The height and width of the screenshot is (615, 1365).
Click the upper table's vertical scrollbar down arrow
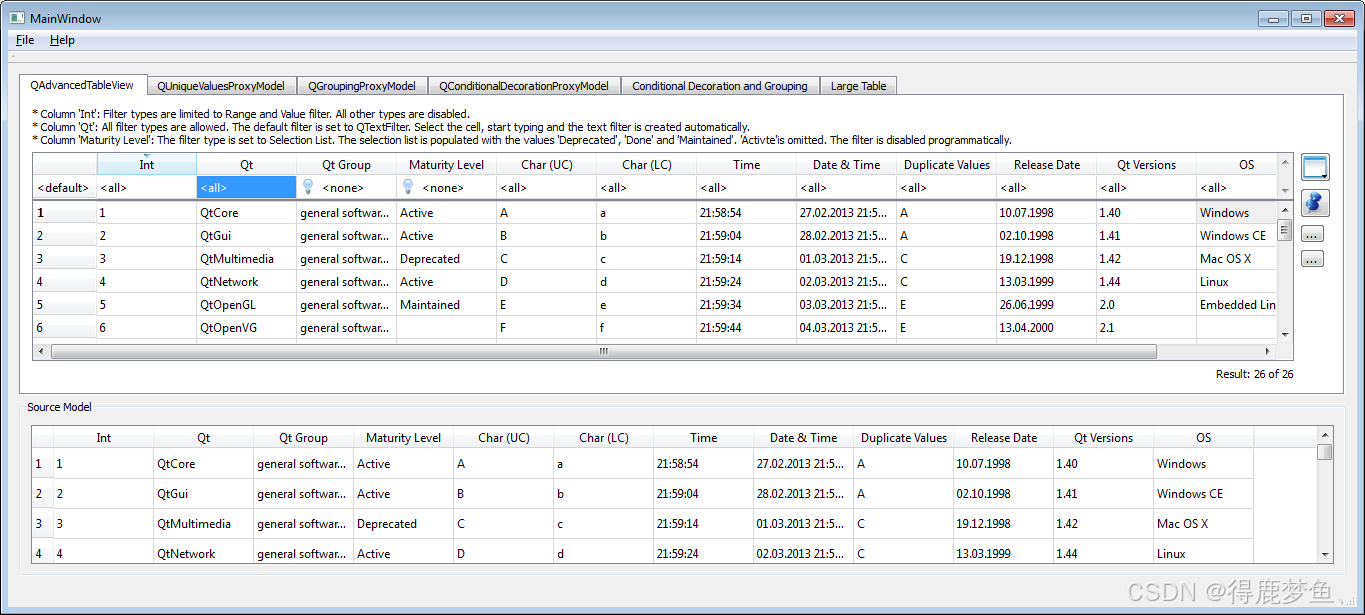[x=1285, y=335]
